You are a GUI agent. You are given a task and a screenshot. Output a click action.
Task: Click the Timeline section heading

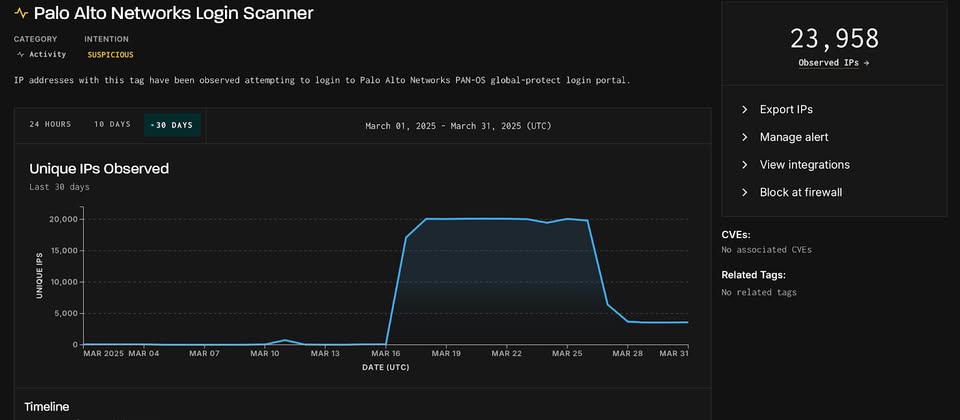coord(47,407)
